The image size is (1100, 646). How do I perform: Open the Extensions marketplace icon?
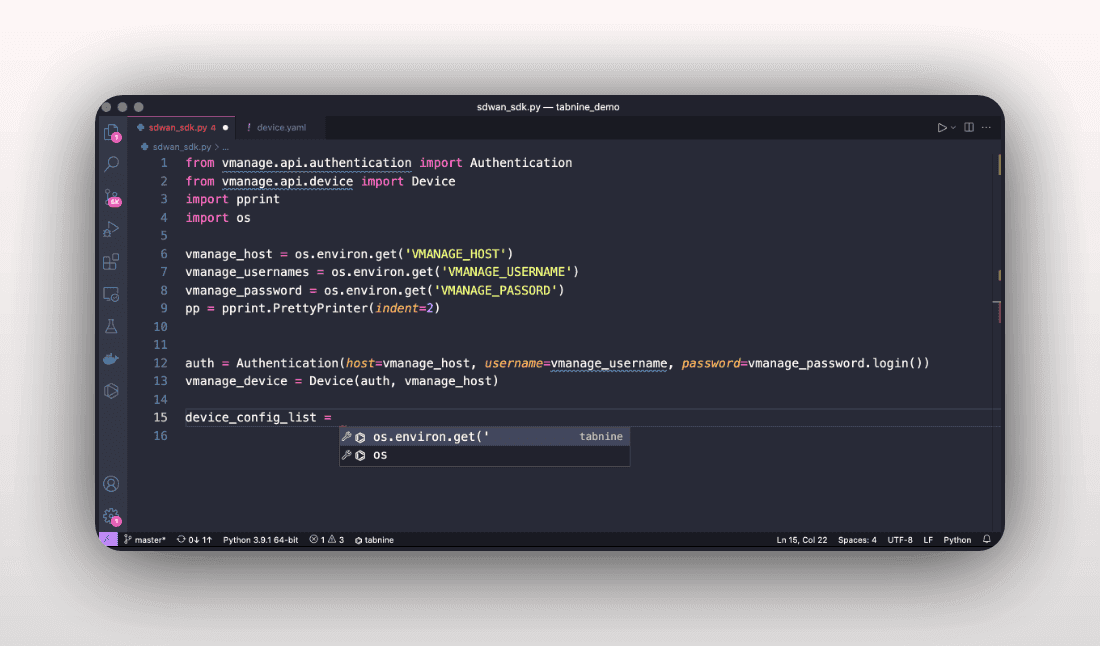pos(111,262)
